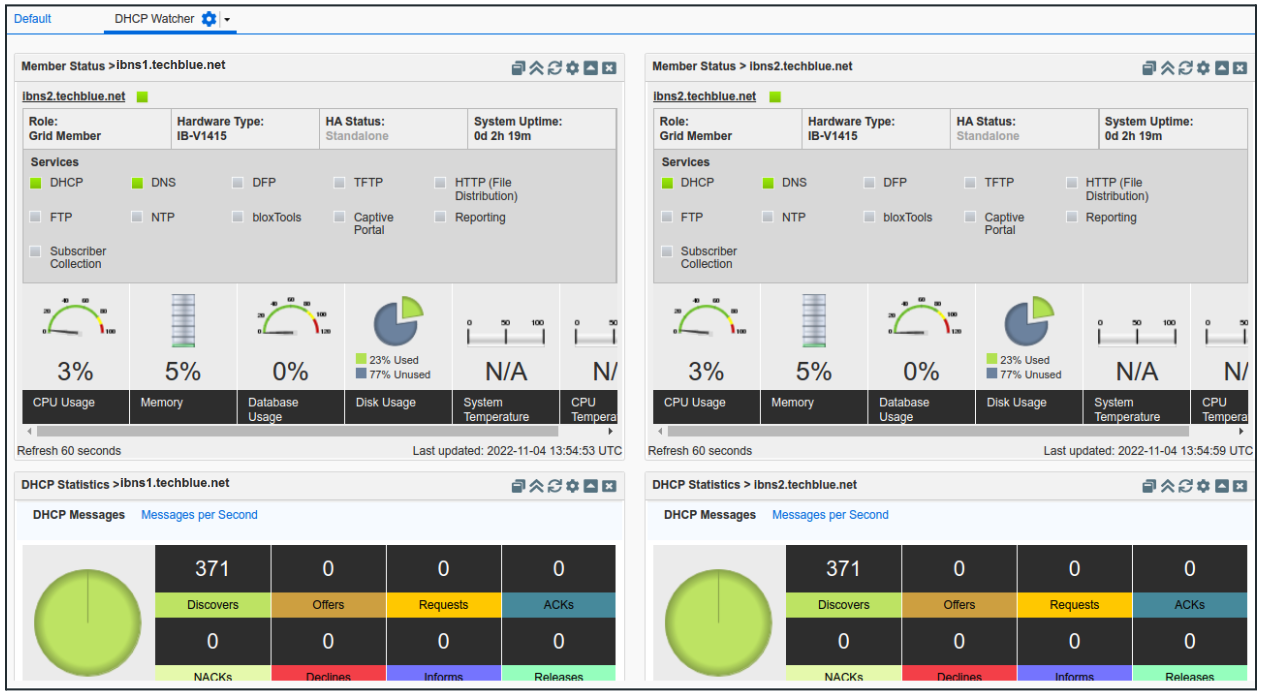Click the DHCP service status indicator on ibns1
1264x696 pixels.
36,182
